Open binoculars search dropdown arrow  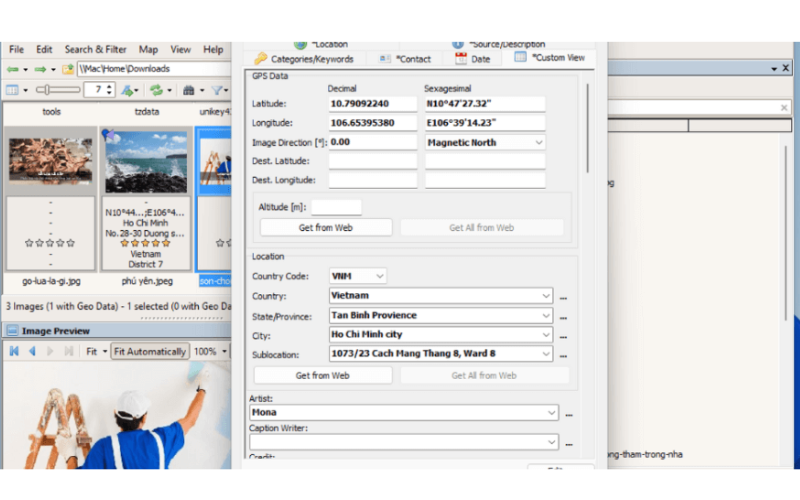[x=202, y=91]
